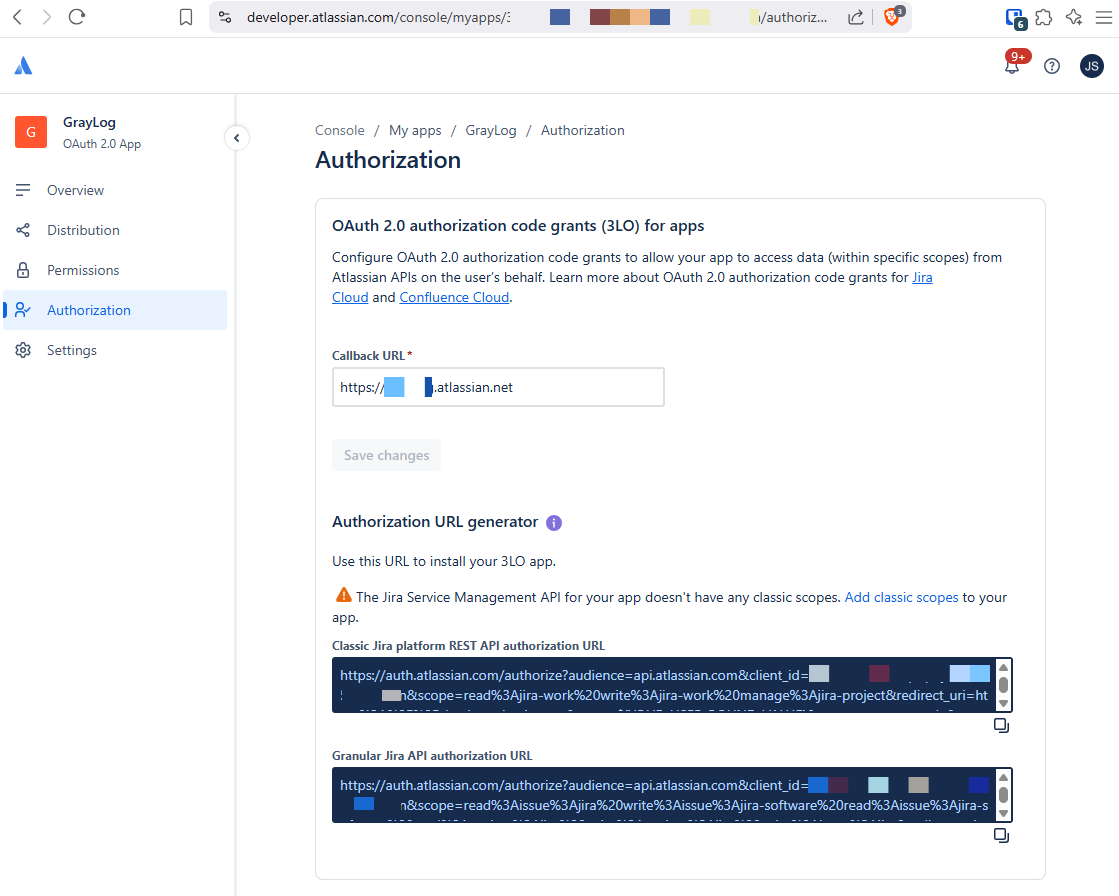Click the My apps breadcrumb
1119x896 pixels.
point(415,130)
